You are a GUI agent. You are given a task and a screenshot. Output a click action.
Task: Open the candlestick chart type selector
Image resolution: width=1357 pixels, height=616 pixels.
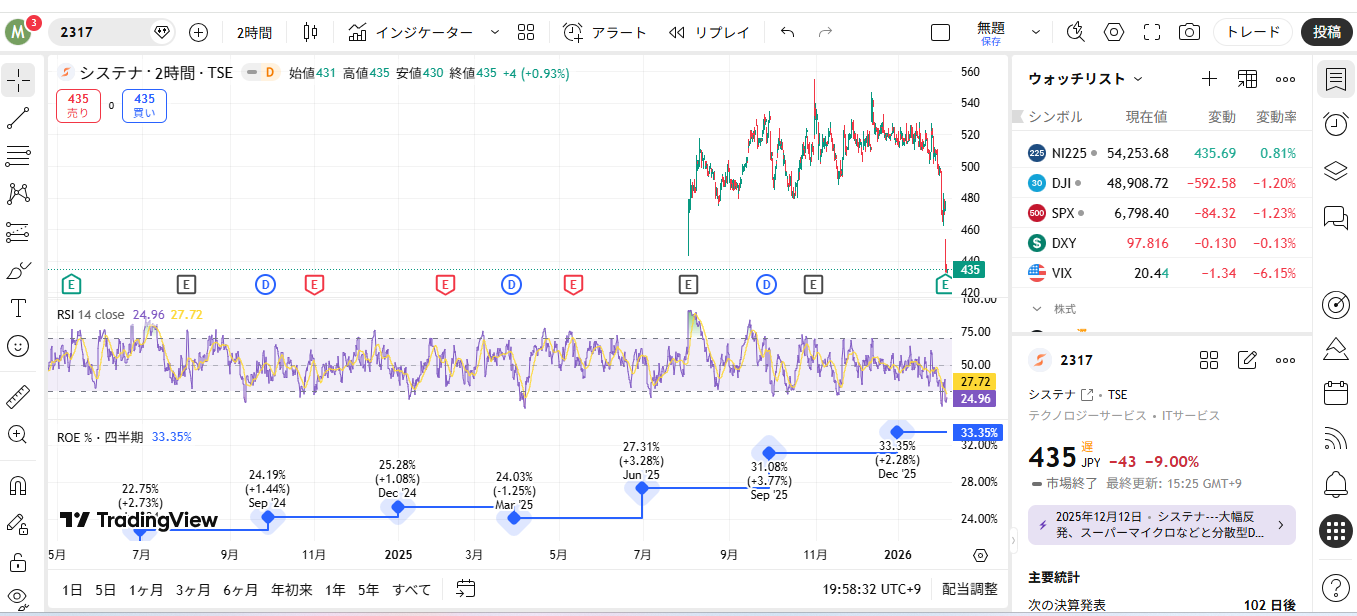tap(310, 32)
